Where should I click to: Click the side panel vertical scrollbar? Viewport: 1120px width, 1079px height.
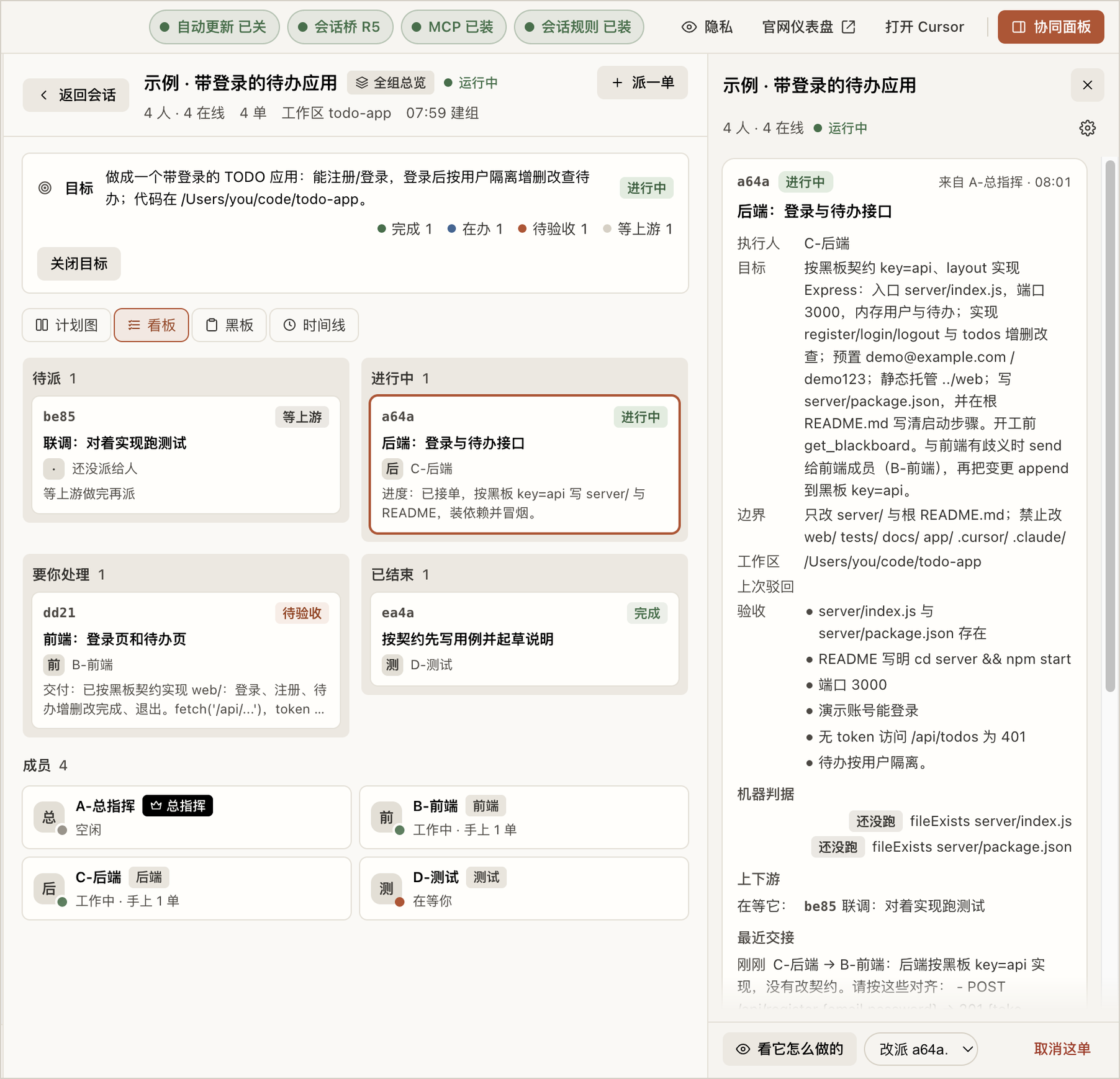click(1110, 425)
